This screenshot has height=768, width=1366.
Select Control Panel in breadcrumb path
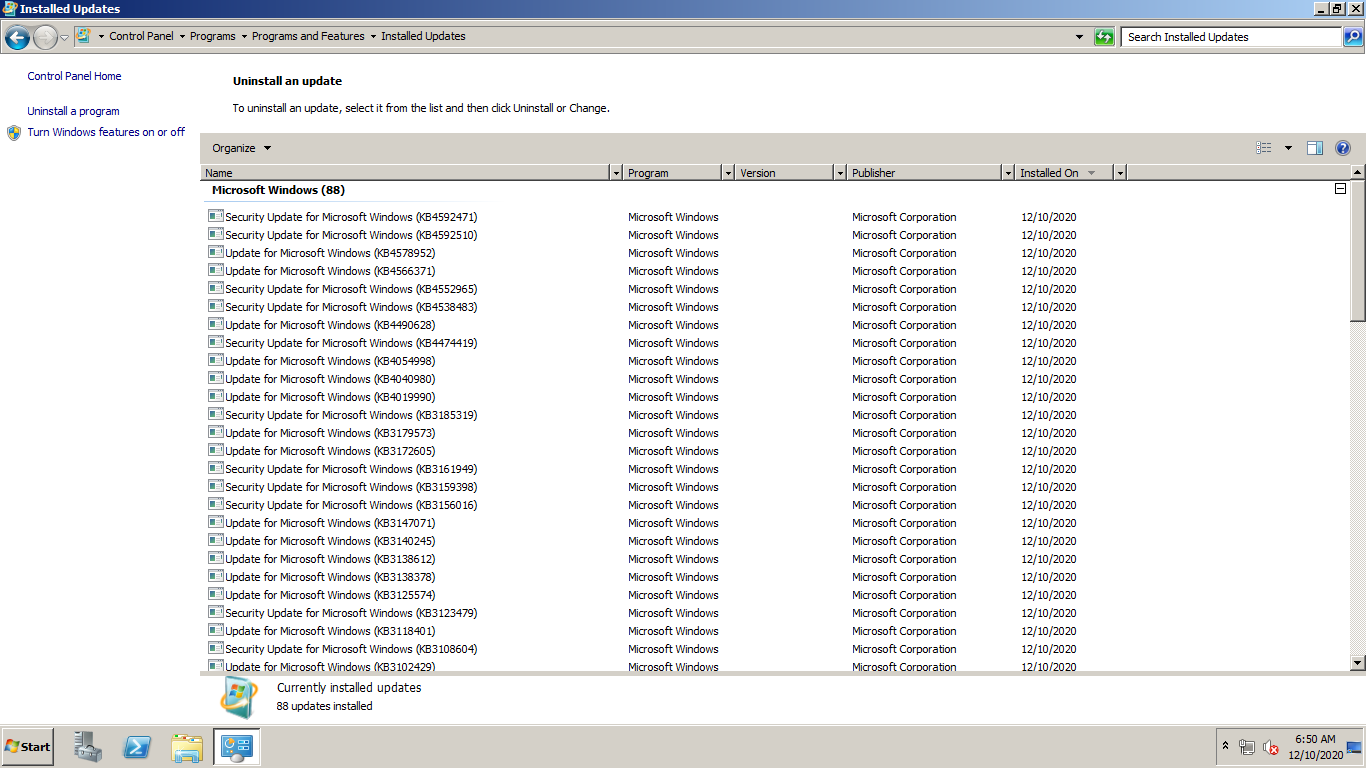pos(141,36)
